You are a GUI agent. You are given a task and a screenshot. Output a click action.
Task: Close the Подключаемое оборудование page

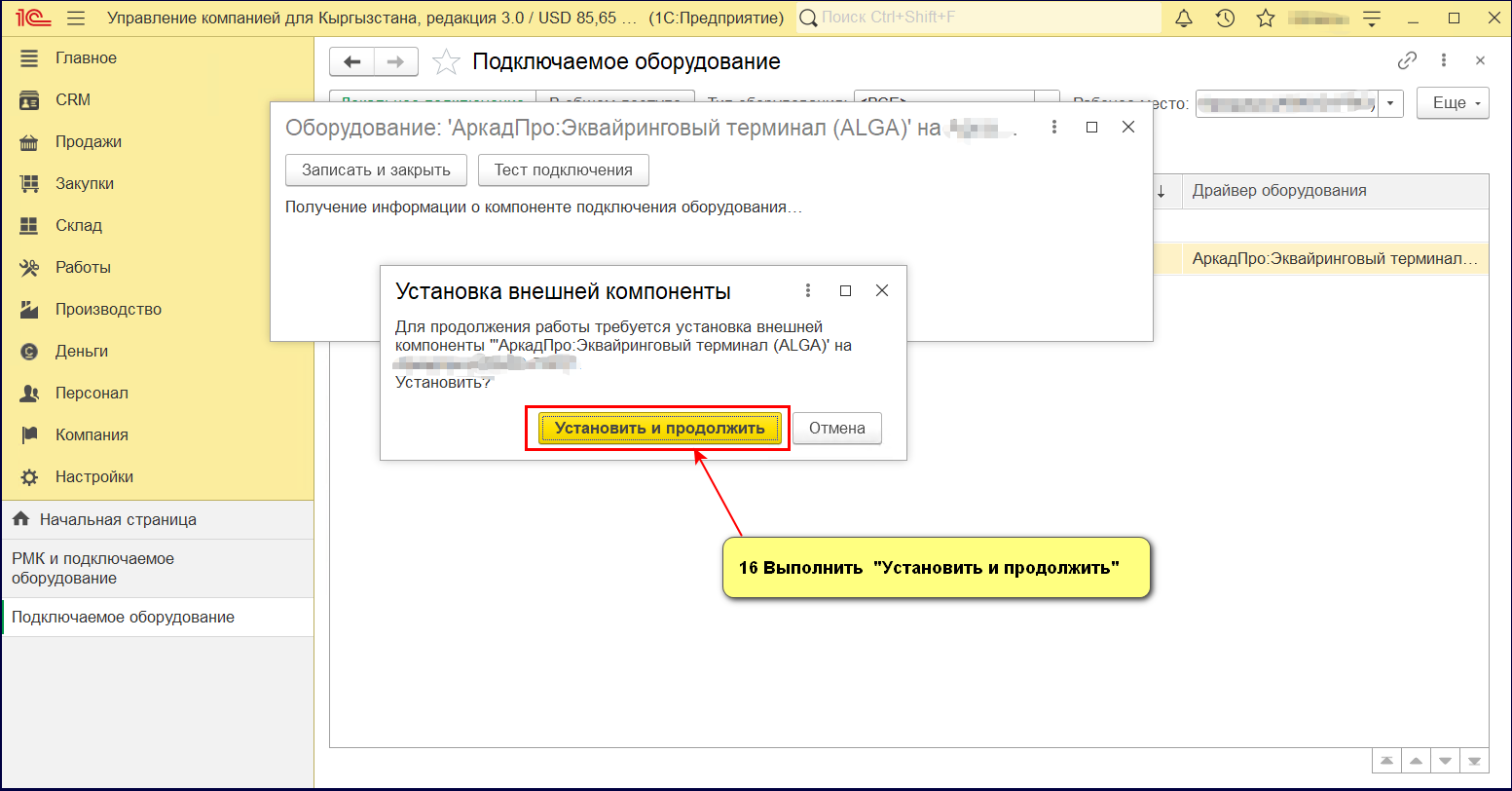[x=1480, y=60]
